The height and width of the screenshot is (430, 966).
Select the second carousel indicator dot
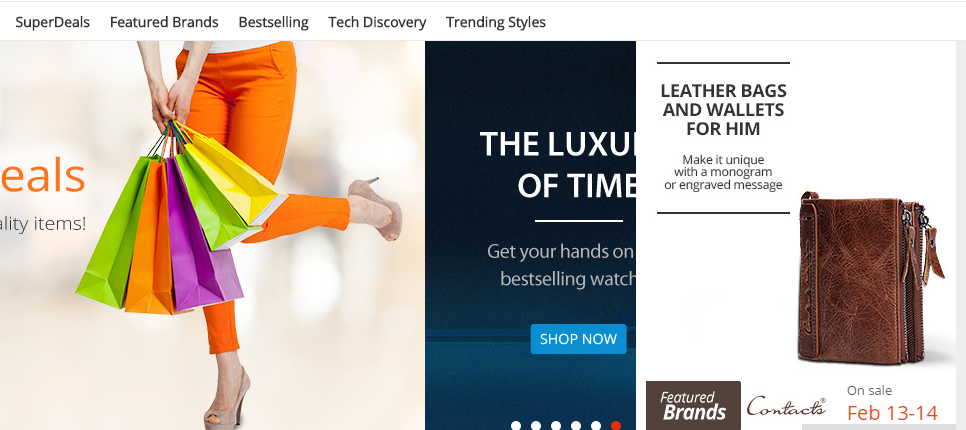(536, 425)
